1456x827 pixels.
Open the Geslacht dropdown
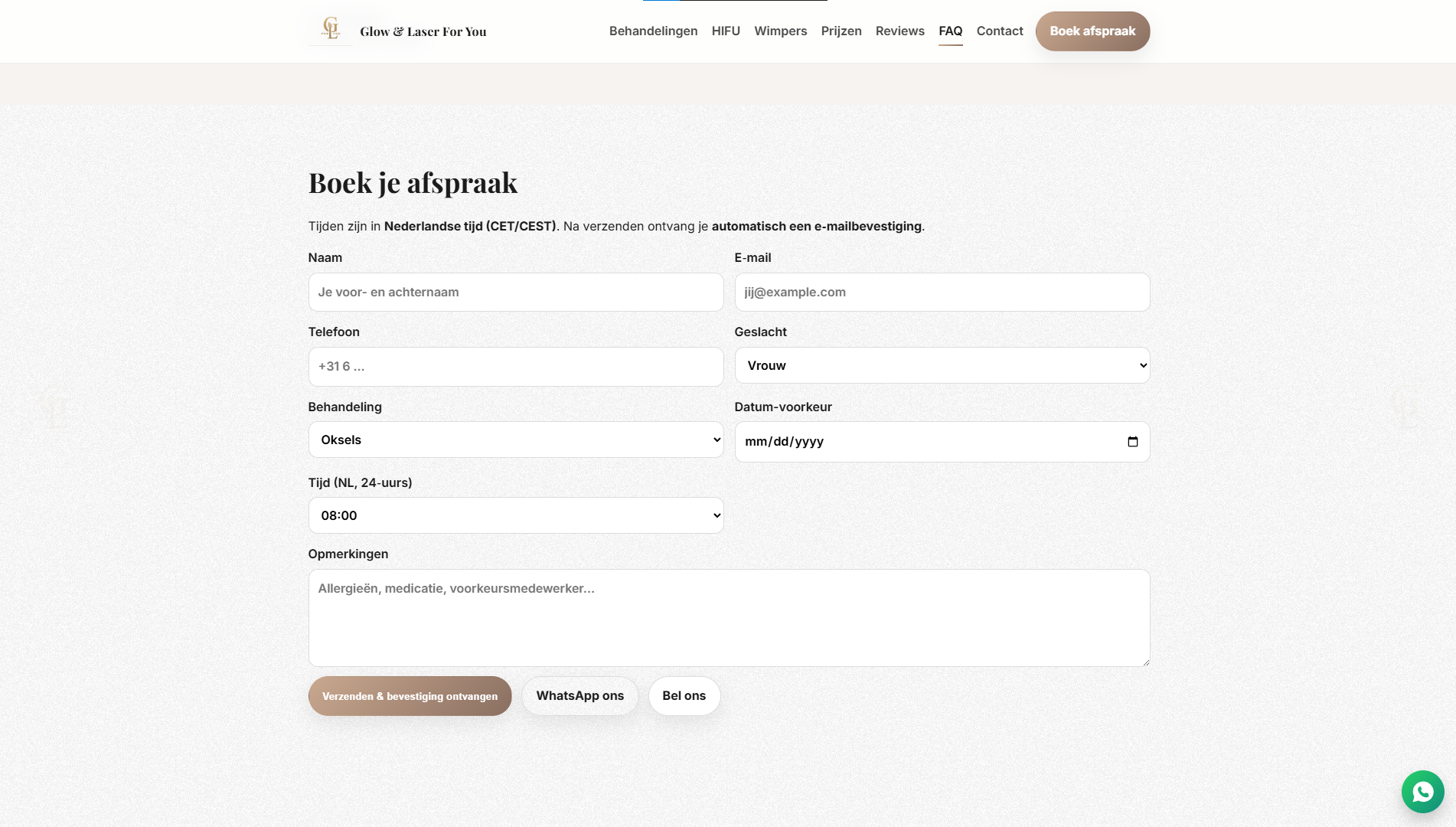click(x=942, y=365)
